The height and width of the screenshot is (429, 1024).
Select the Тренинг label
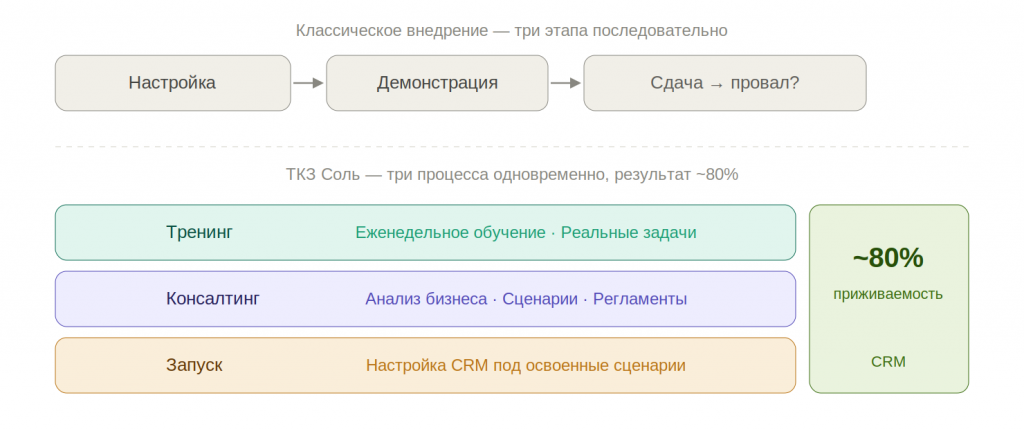[199, 232]
